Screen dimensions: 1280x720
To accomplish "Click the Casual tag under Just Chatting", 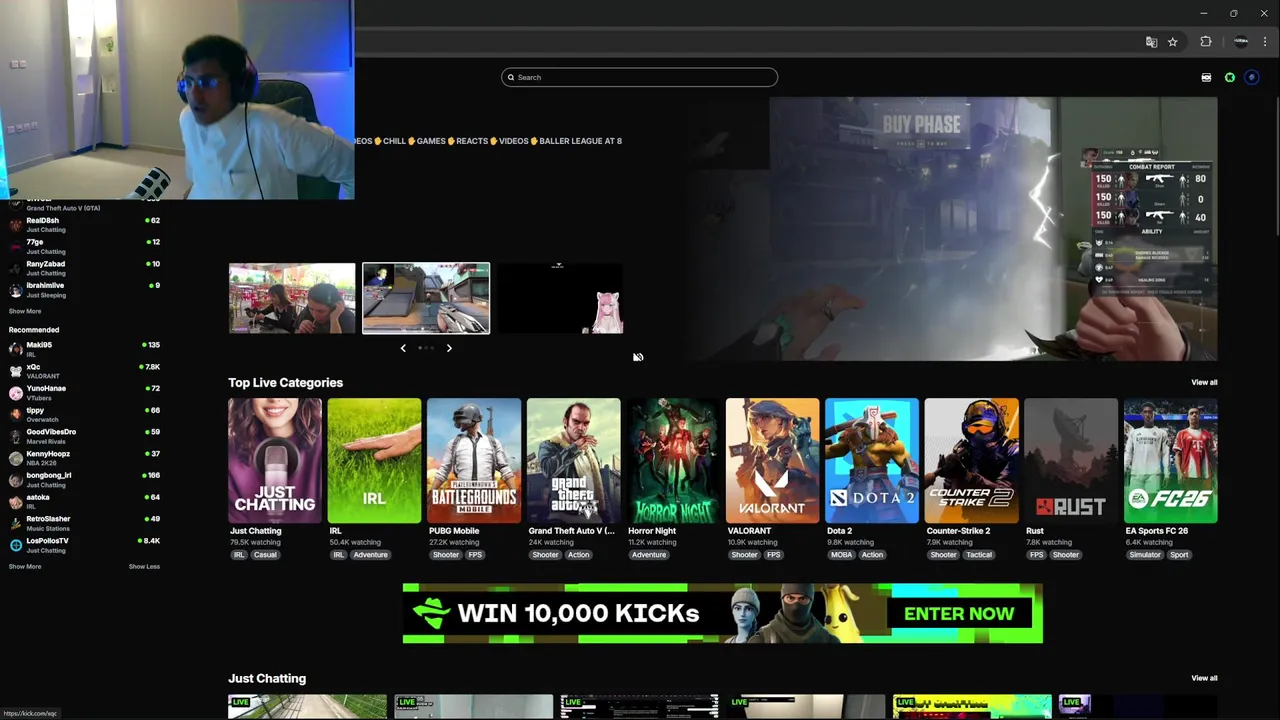I will pyautogui.click(x=265, y=555).
